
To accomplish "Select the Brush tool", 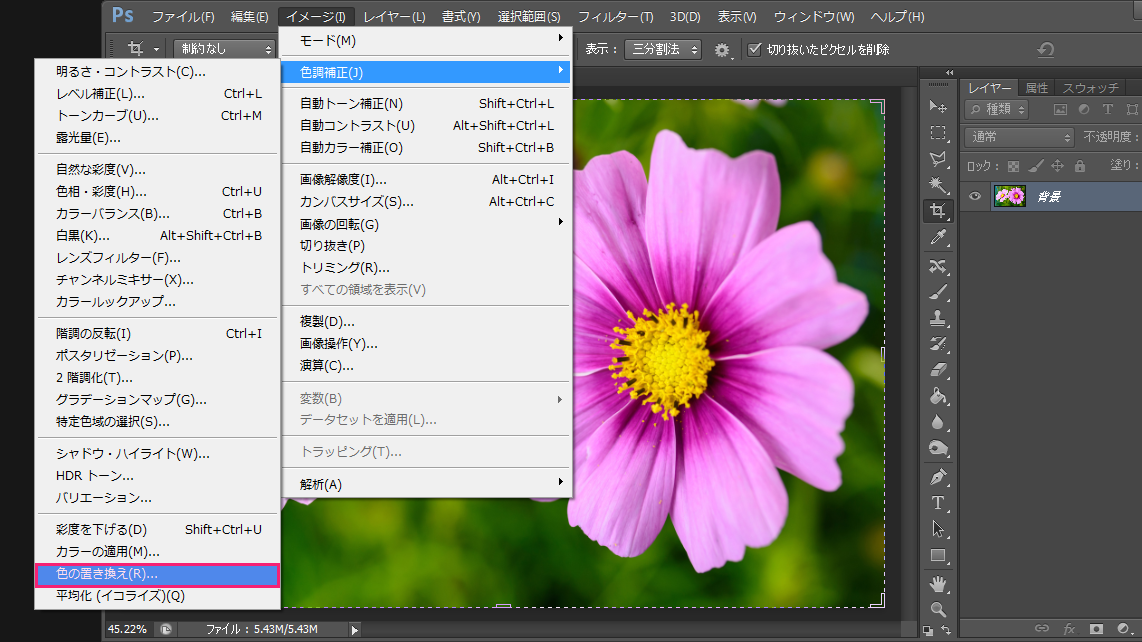I will coord(938,292).
